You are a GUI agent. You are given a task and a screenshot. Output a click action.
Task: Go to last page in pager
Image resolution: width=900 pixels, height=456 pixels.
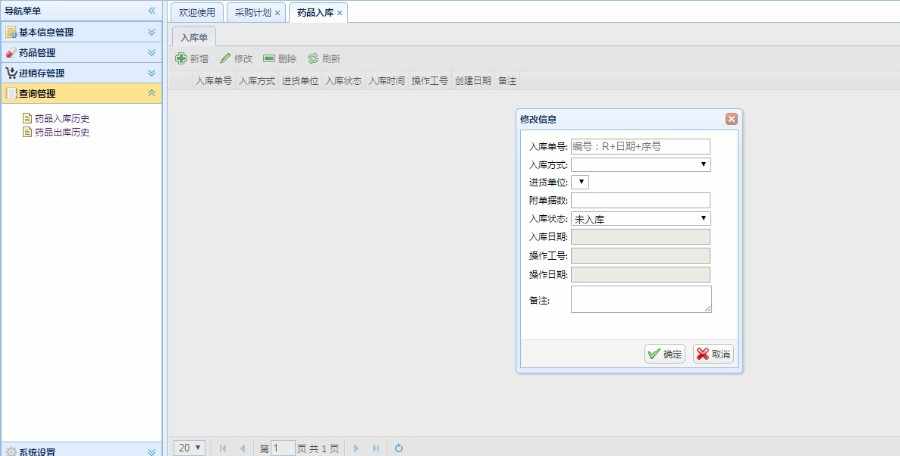375,448
